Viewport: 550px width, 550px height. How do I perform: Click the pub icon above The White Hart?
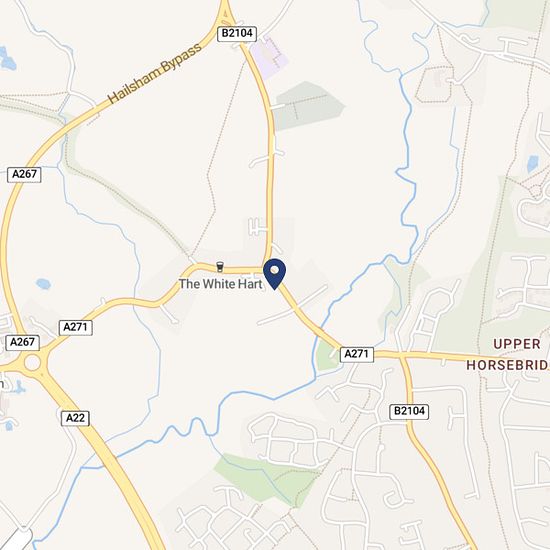click(220, 267)
